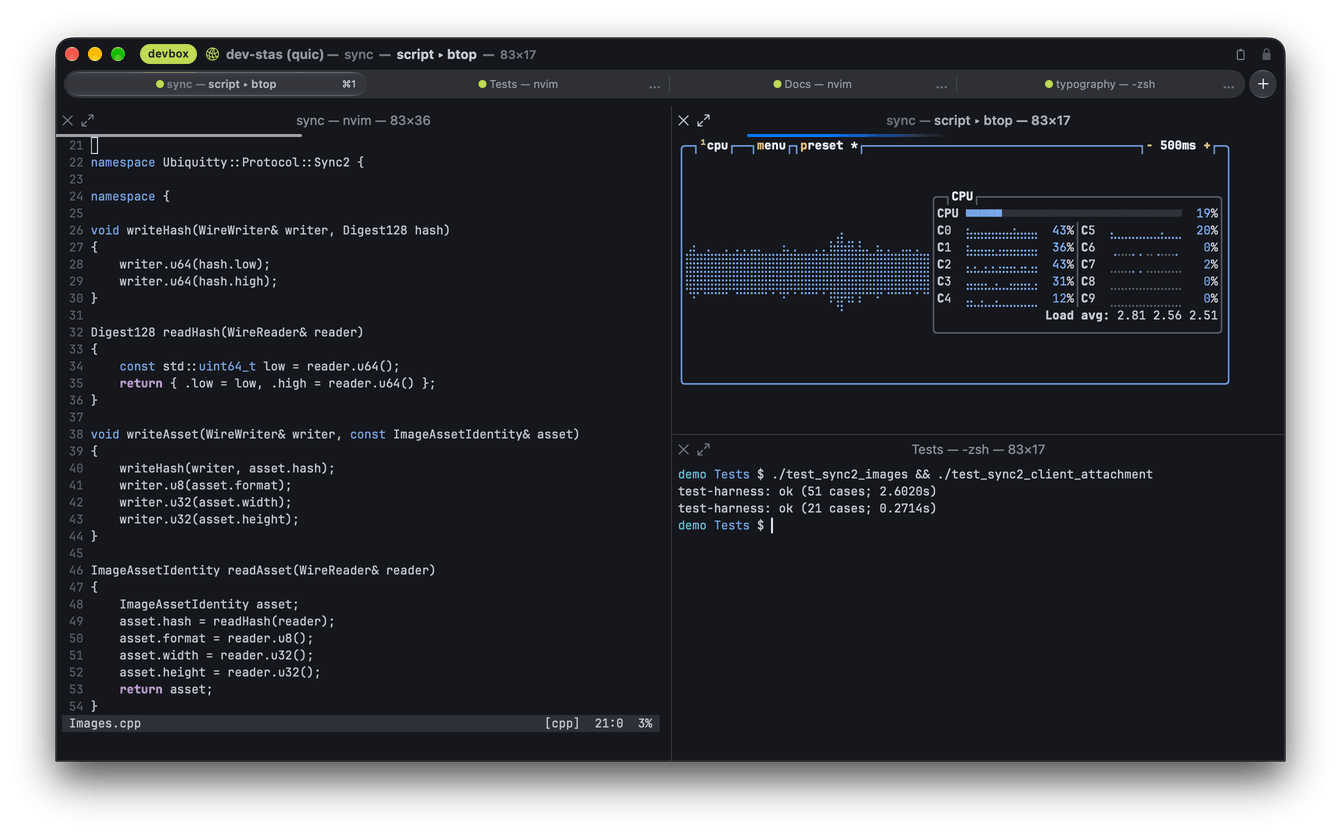Open a new tab with the plus button
The image size is (1341, 835).
point(1263,84)
